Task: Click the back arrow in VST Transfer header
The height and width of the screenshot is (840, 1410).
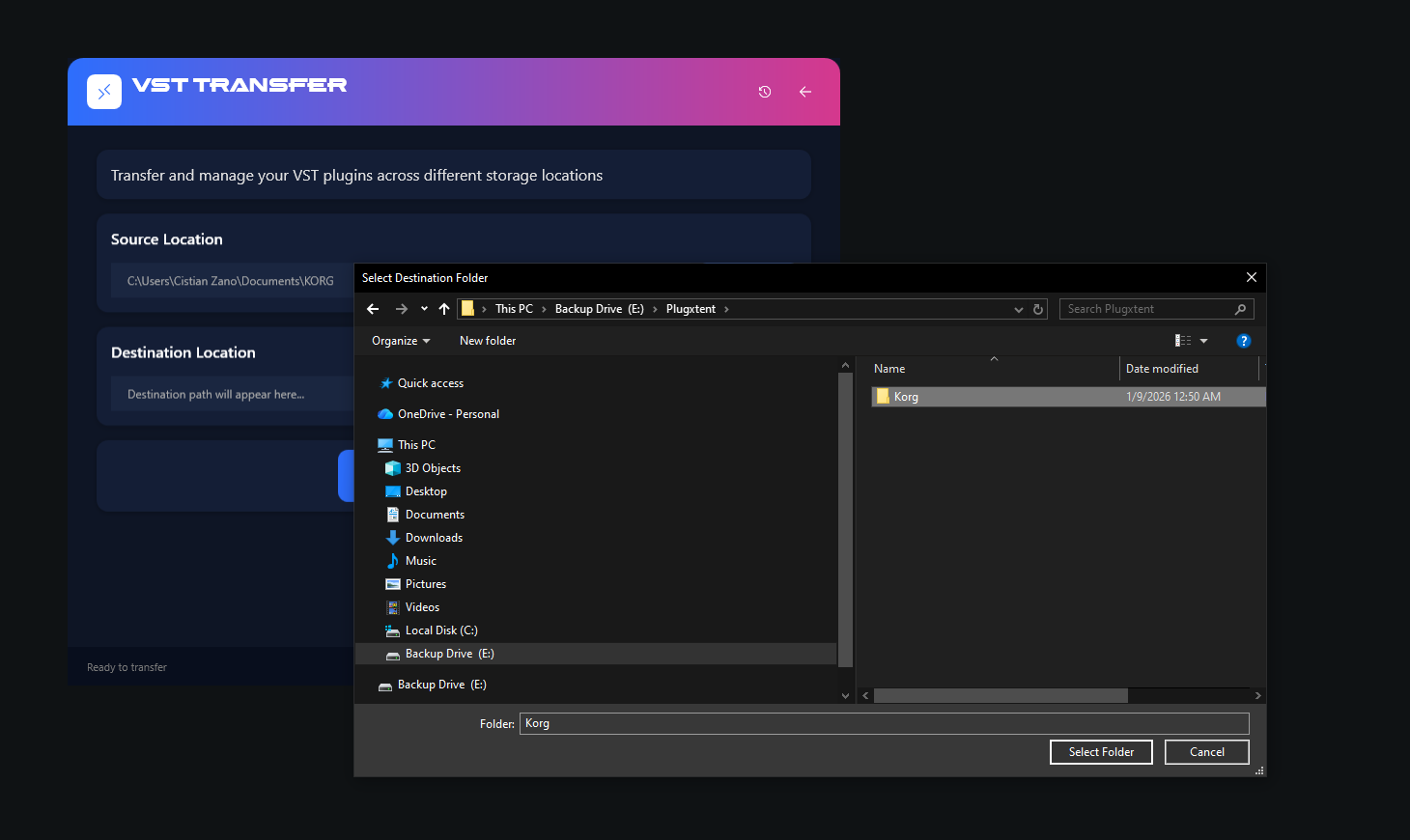Action: [x=805, y=92]
